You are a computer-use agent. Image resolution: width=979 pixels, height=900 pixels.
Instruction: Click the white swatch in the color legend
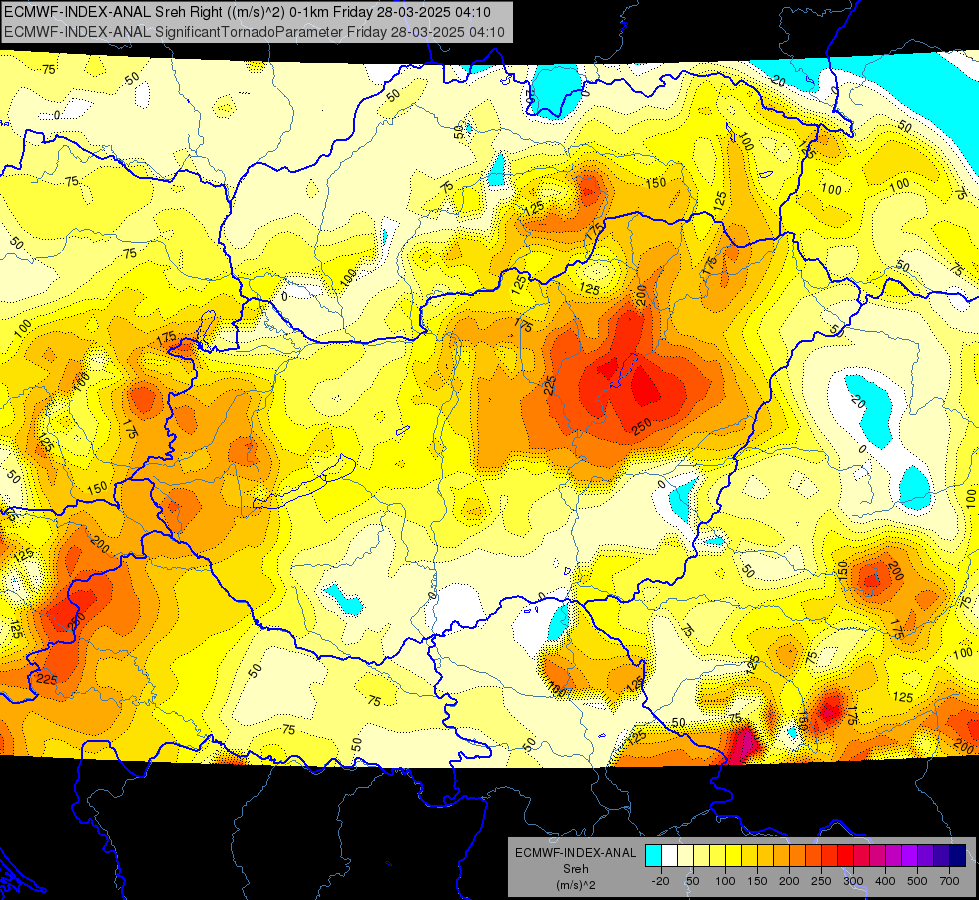669,856
